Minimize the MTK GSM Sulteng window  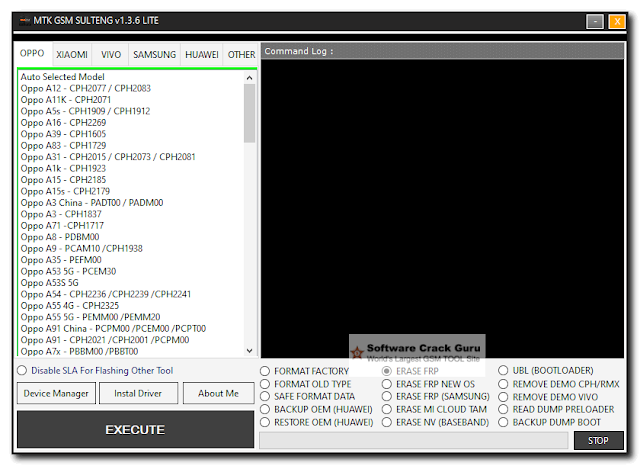pyautogui.click(x=595, y=21)
